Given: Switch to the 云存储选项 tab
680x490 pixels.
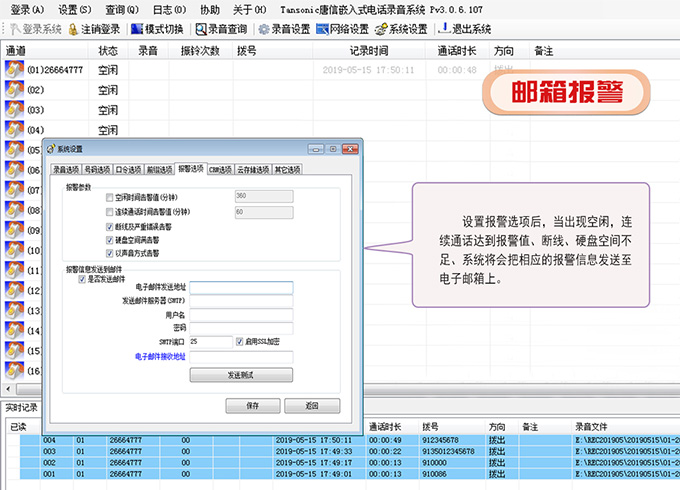Looking at the screenshot, I should pos(253,170).
